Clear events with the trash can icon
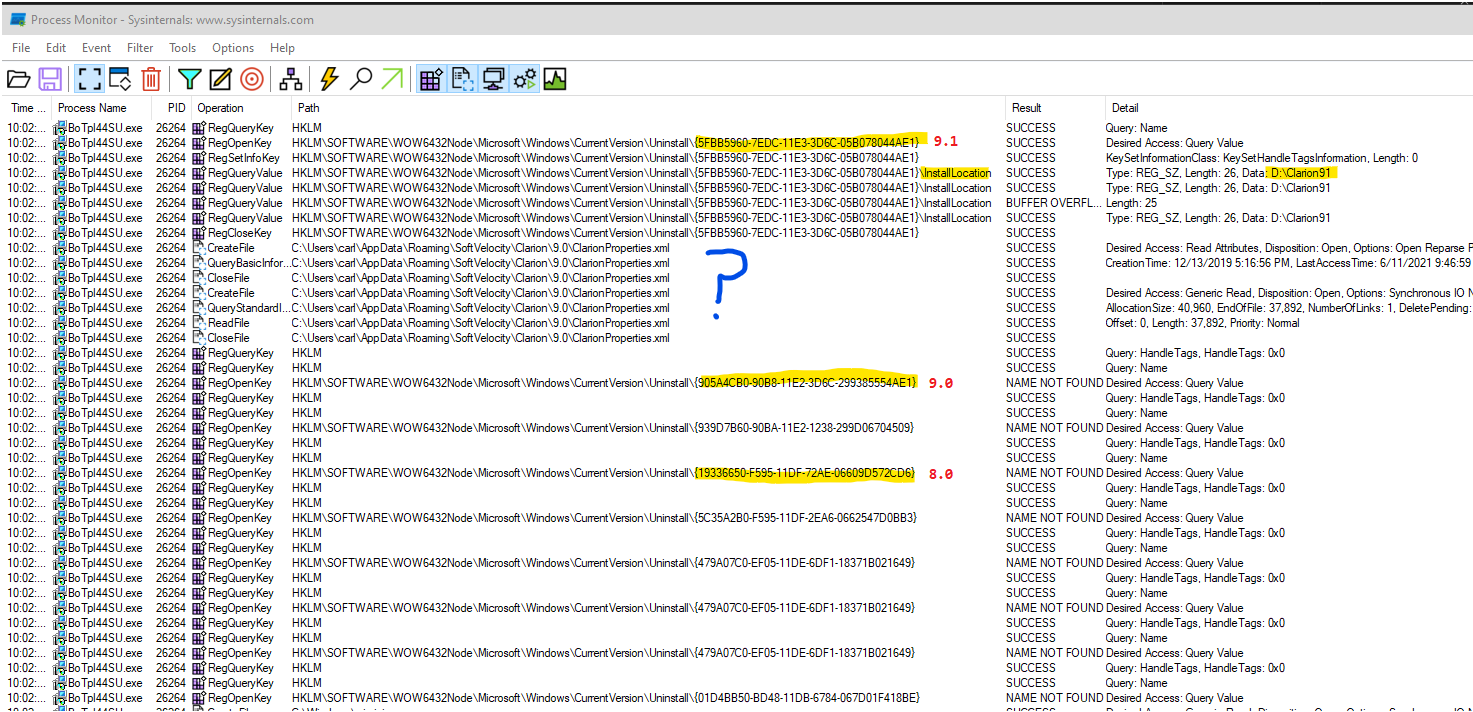 point(151,79)
